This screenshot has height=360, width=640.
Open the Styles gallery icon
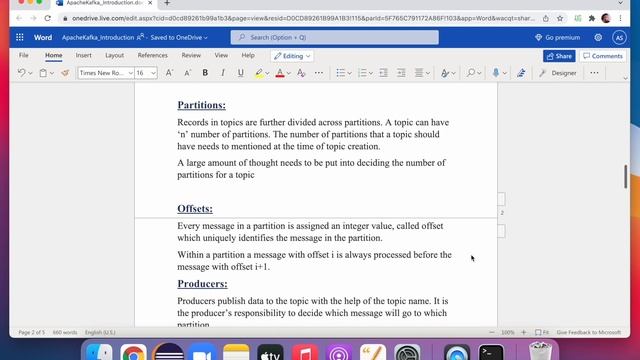click(x=445, y=73)
